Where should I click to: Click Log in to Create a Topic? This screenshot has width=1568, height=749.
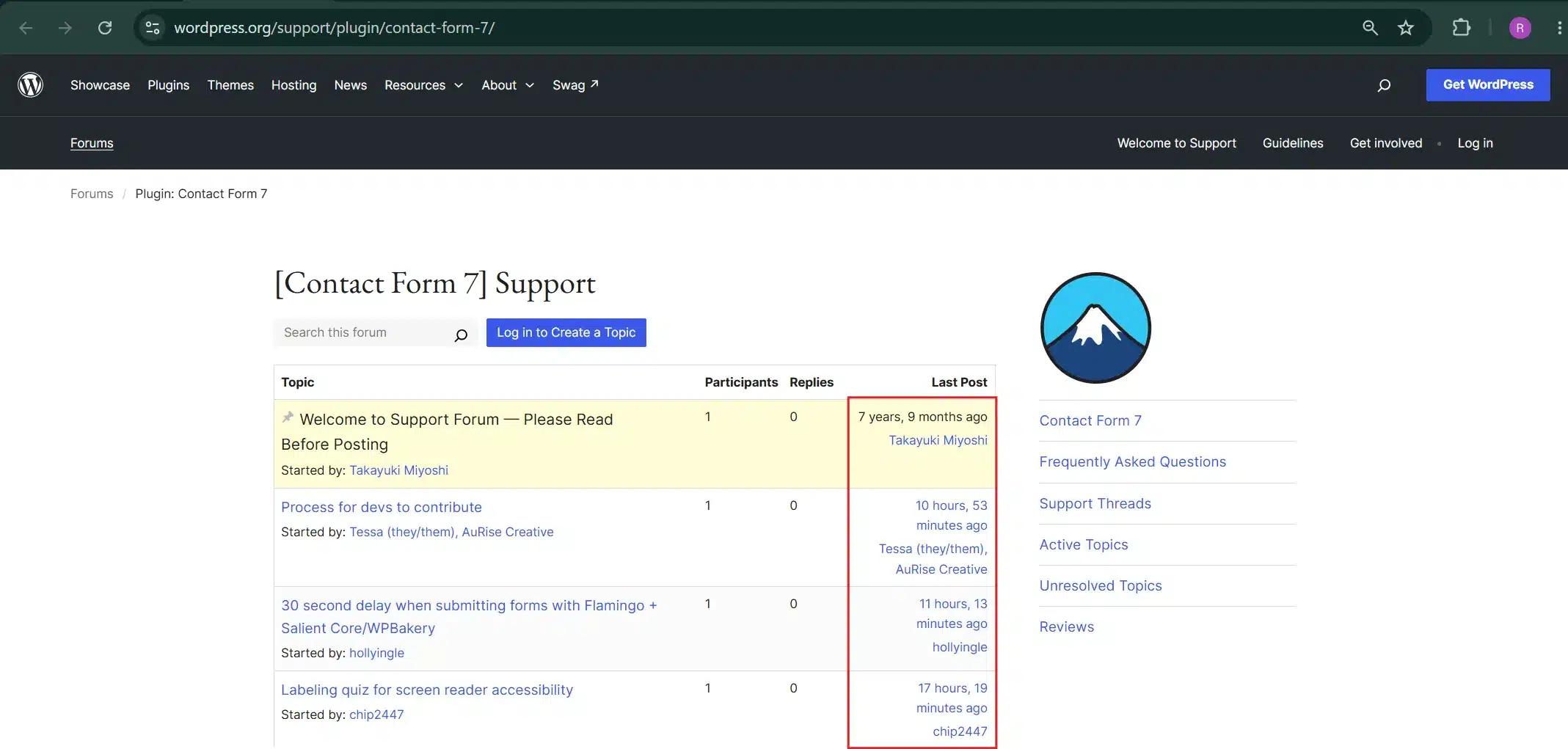click(566, 332)
